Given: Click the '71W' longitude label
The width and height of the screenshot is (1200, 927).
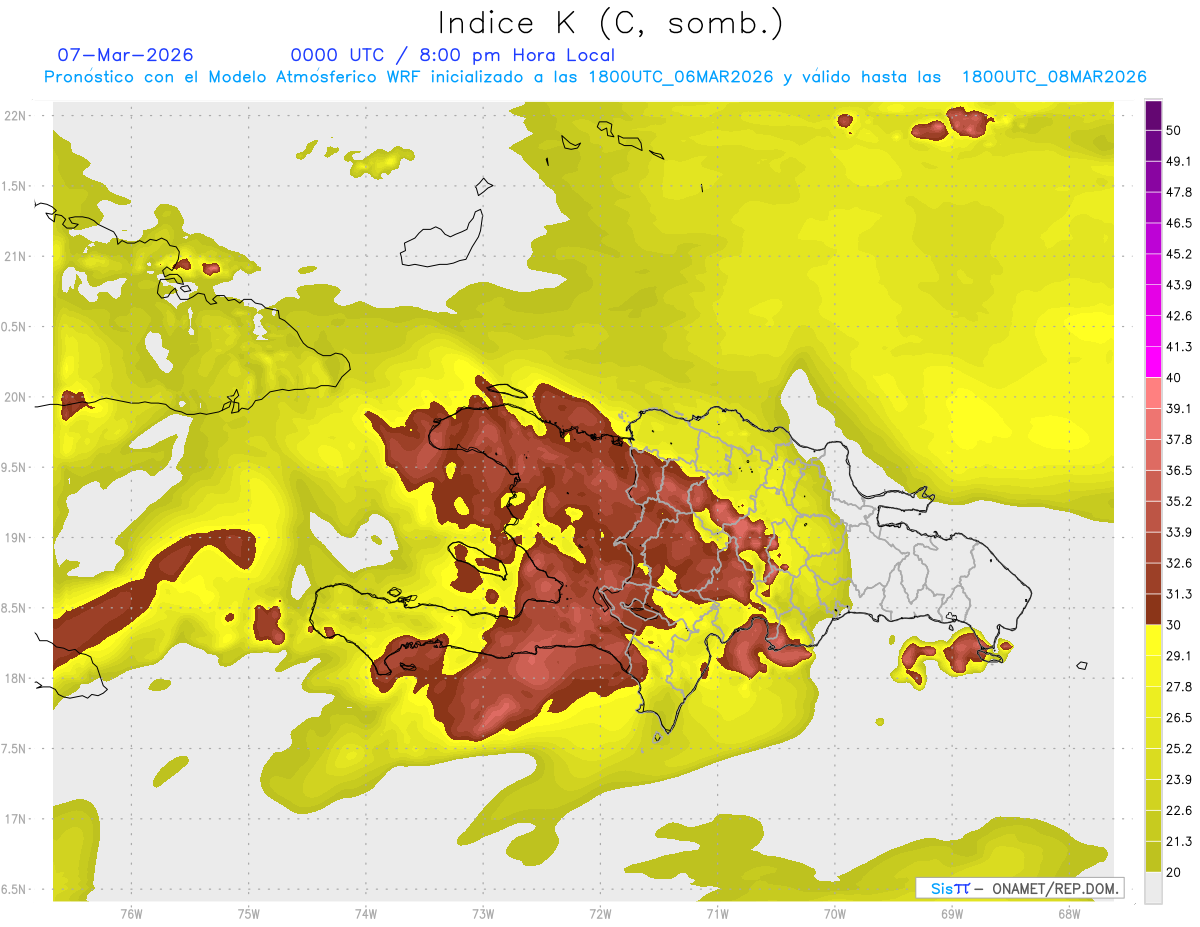Looking at the screenshot, I should click(717, 913).
